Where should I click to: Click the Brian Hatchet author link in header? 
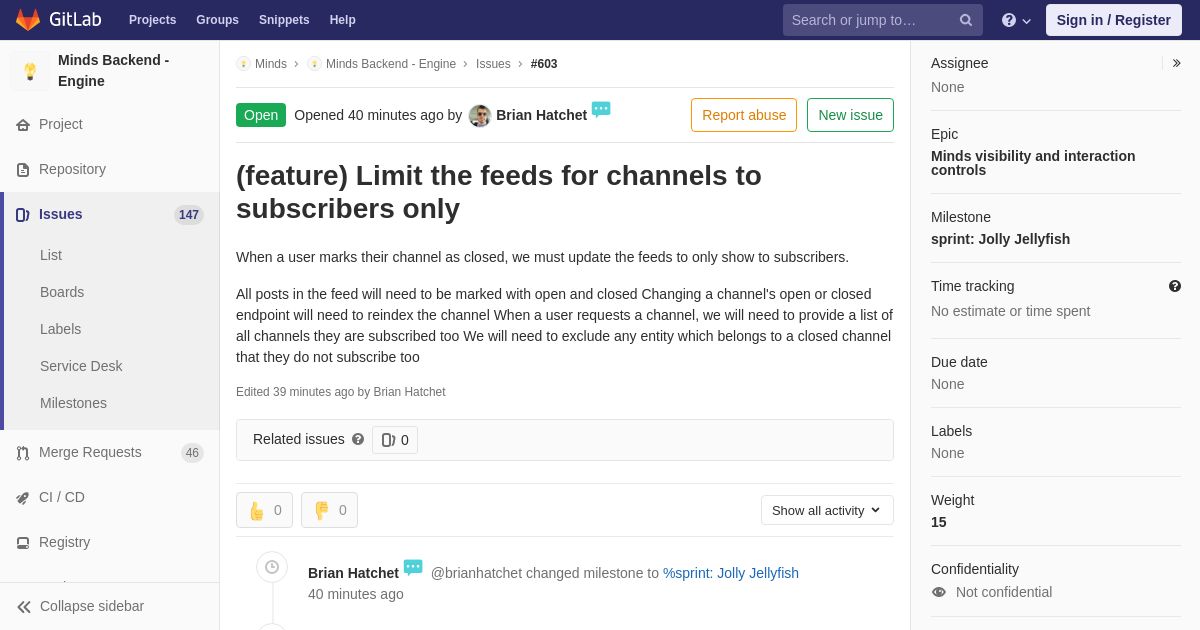[x=541, y=115]
